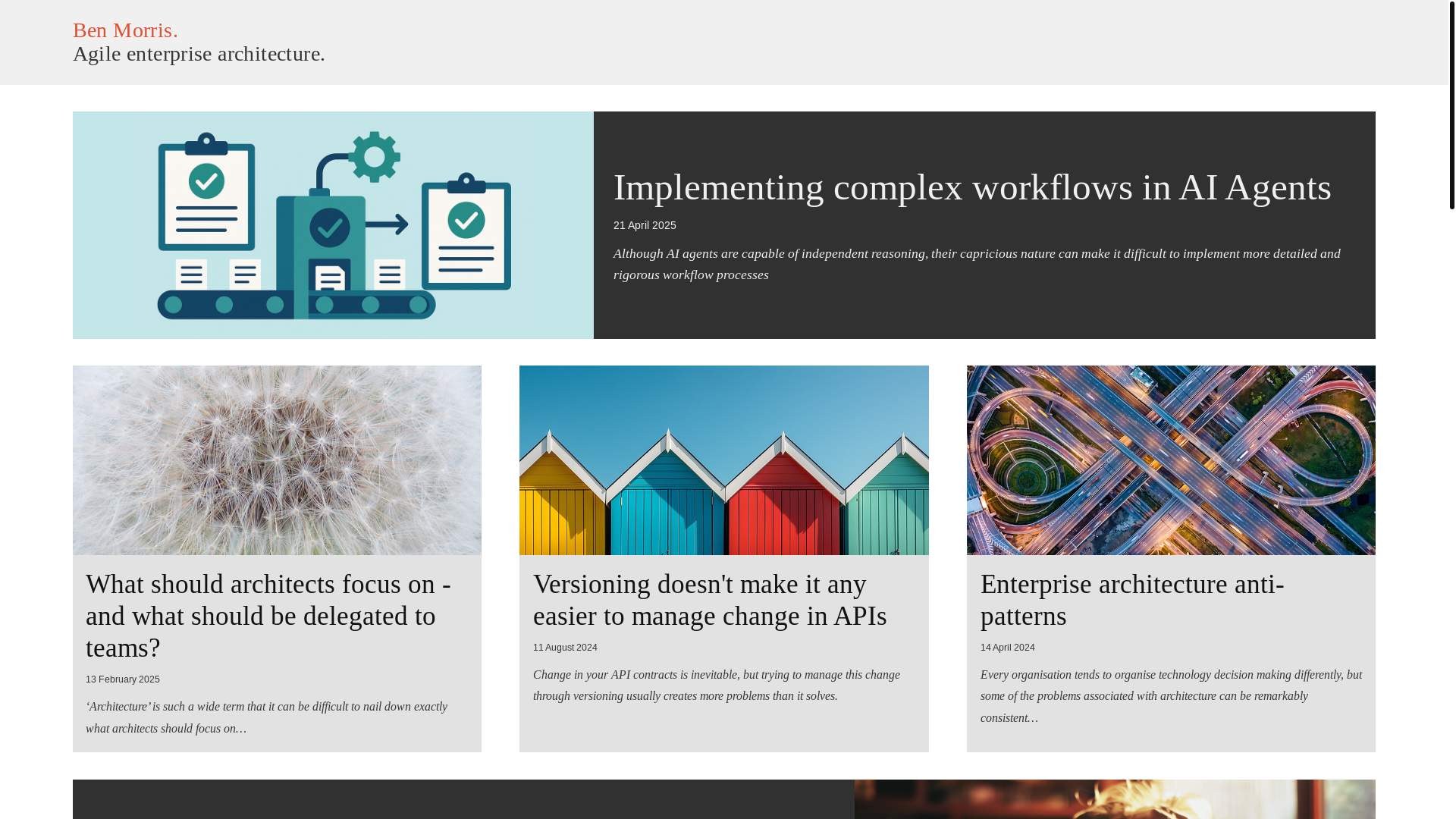1456x819 pixels.
Task: Click the date '21 April 2025'
Action: point(645,225)
